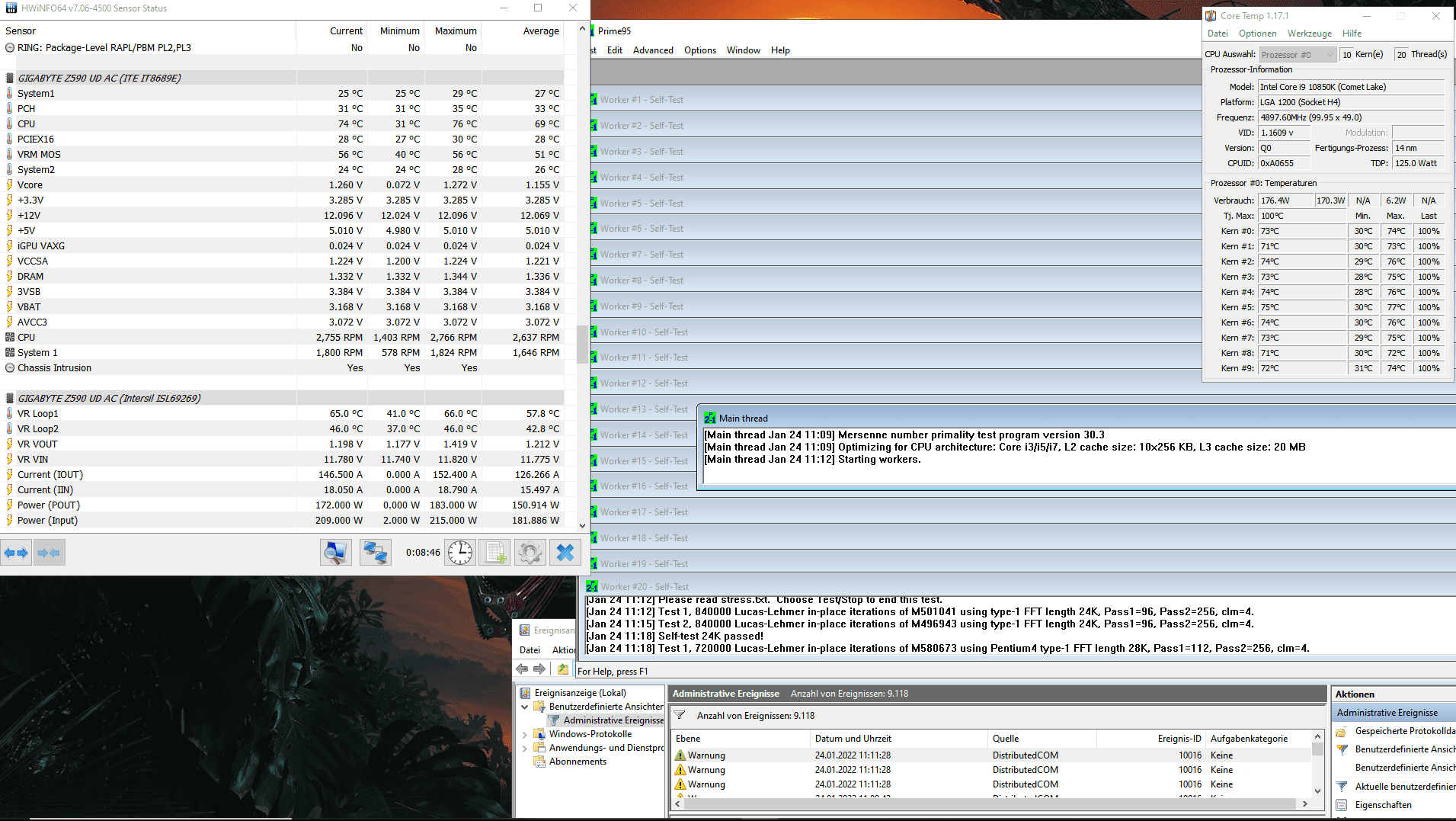Image resolution: width=1456 pixels, height=821 pixels.
Task: Click Eigenschaften action link
Action: (1383, 805)
